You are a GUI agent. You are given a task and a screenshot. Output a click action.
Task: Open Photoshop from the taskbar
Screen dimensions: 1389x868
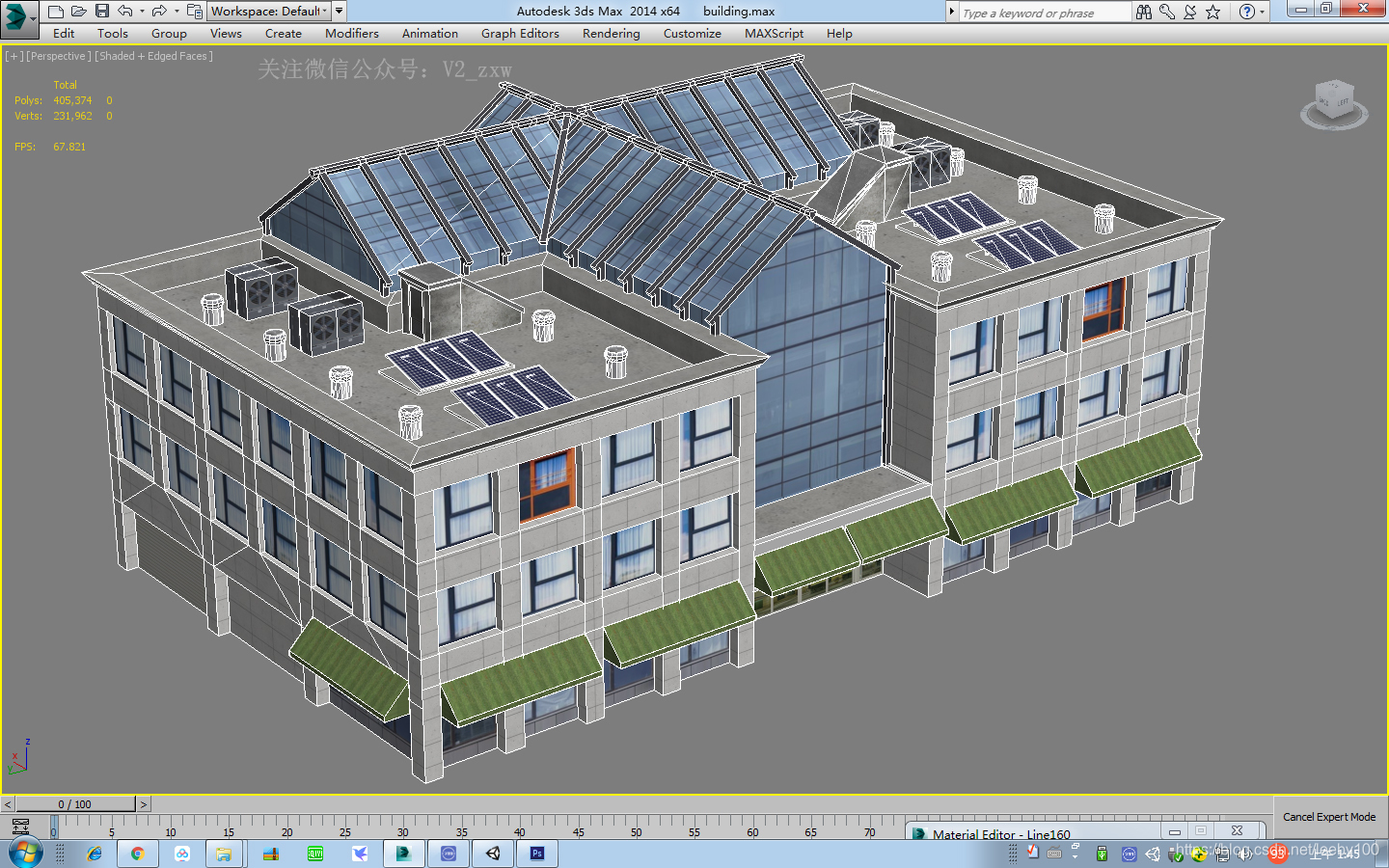tap(537, 854)
